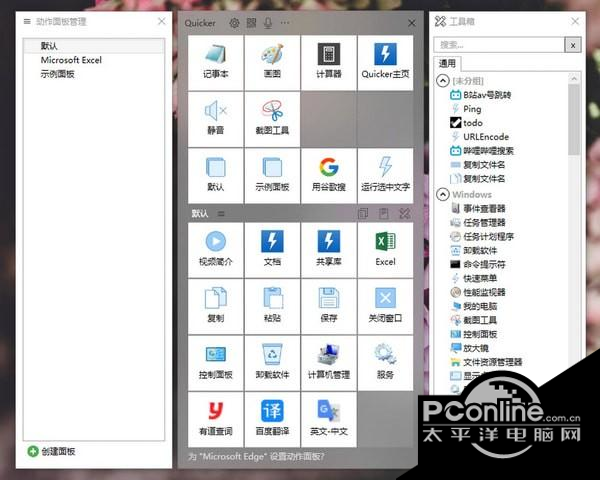
Task: Select 快速菜单 in the toolbox
Action: tap(474, 278)
